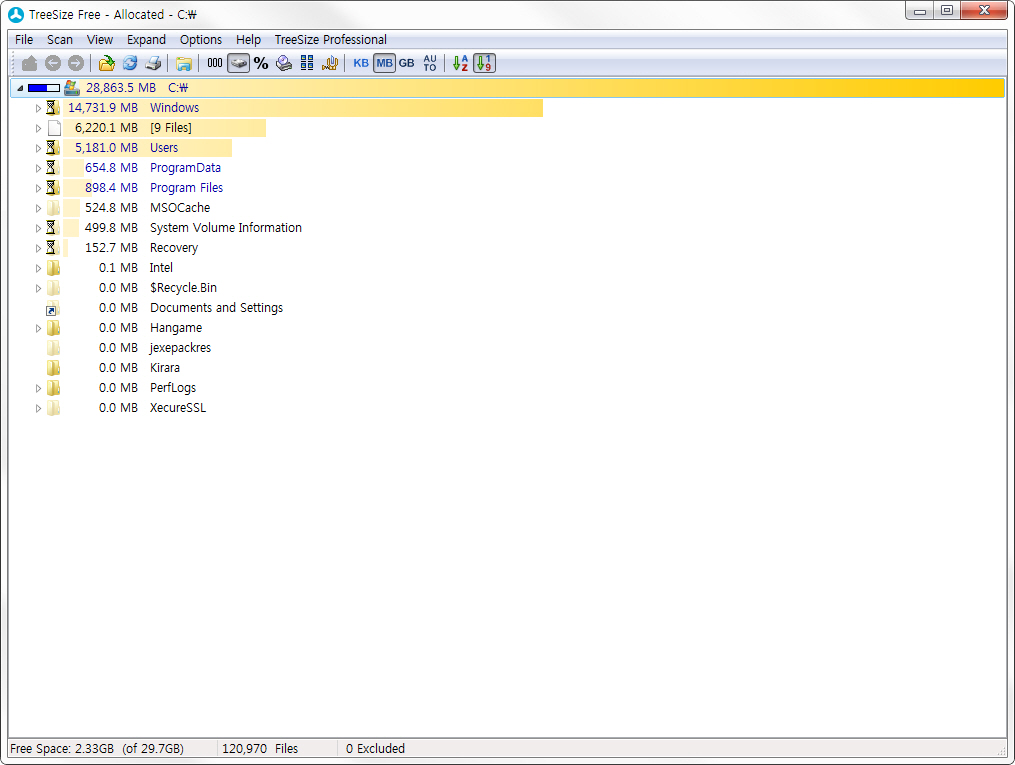Open the Scan menu

[60, 39]
